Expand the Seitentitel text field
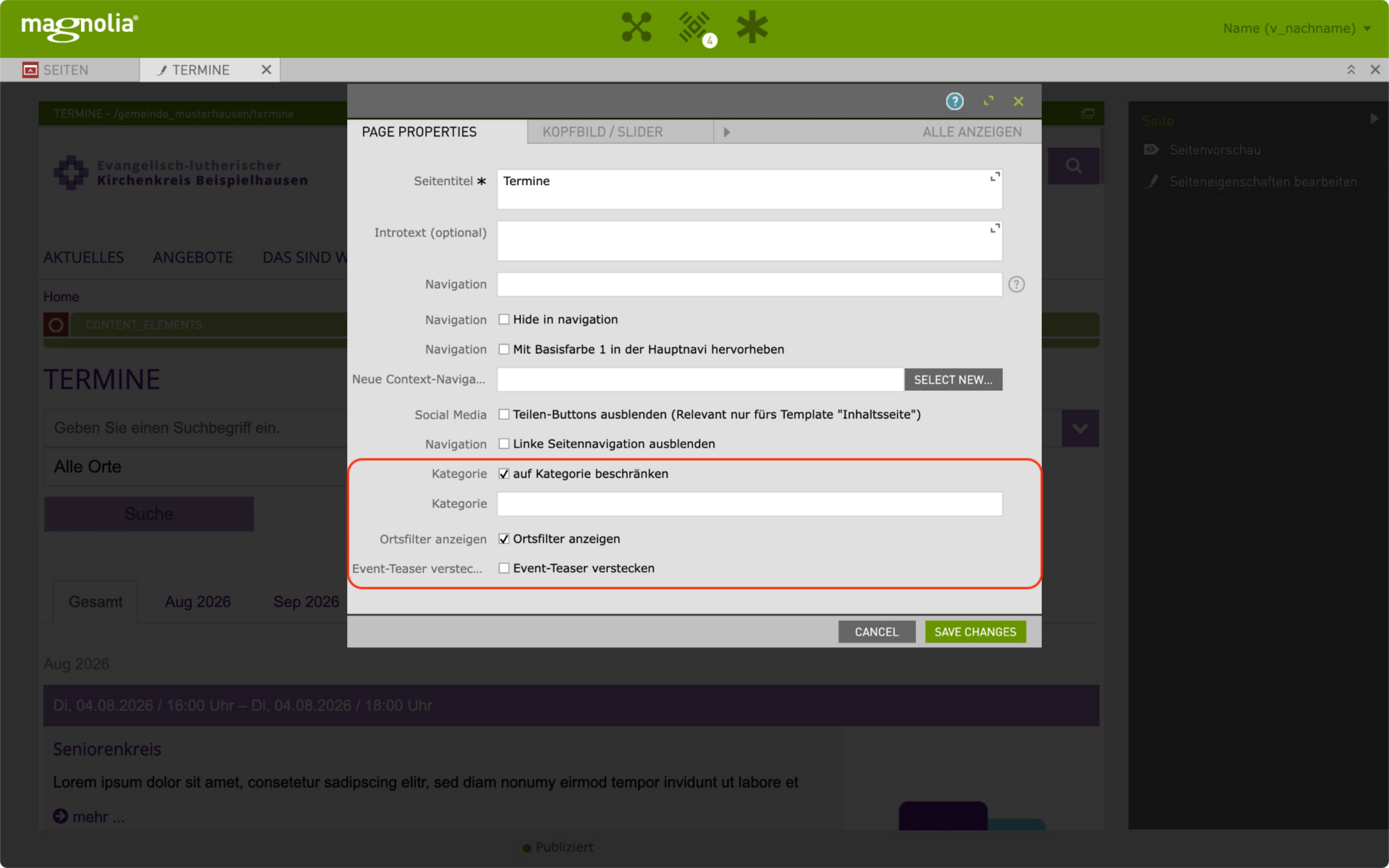Image resolution: width=1389 pixels, height=868 pixels. pos(995,177)
